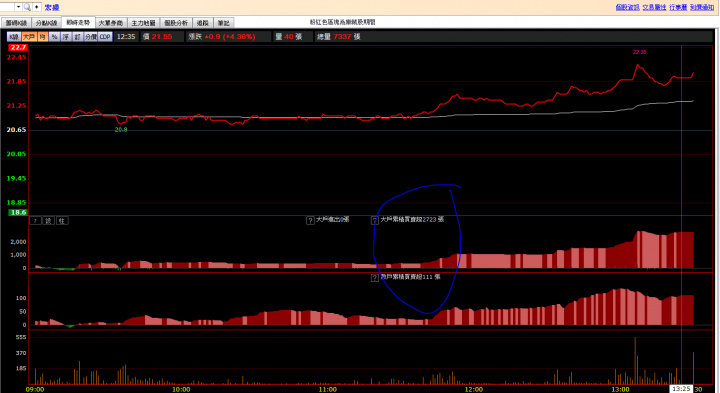Screen dimensions: 720x393
Task: Click the help ? button in big-holder panel
Action: (x=35, y=221)
